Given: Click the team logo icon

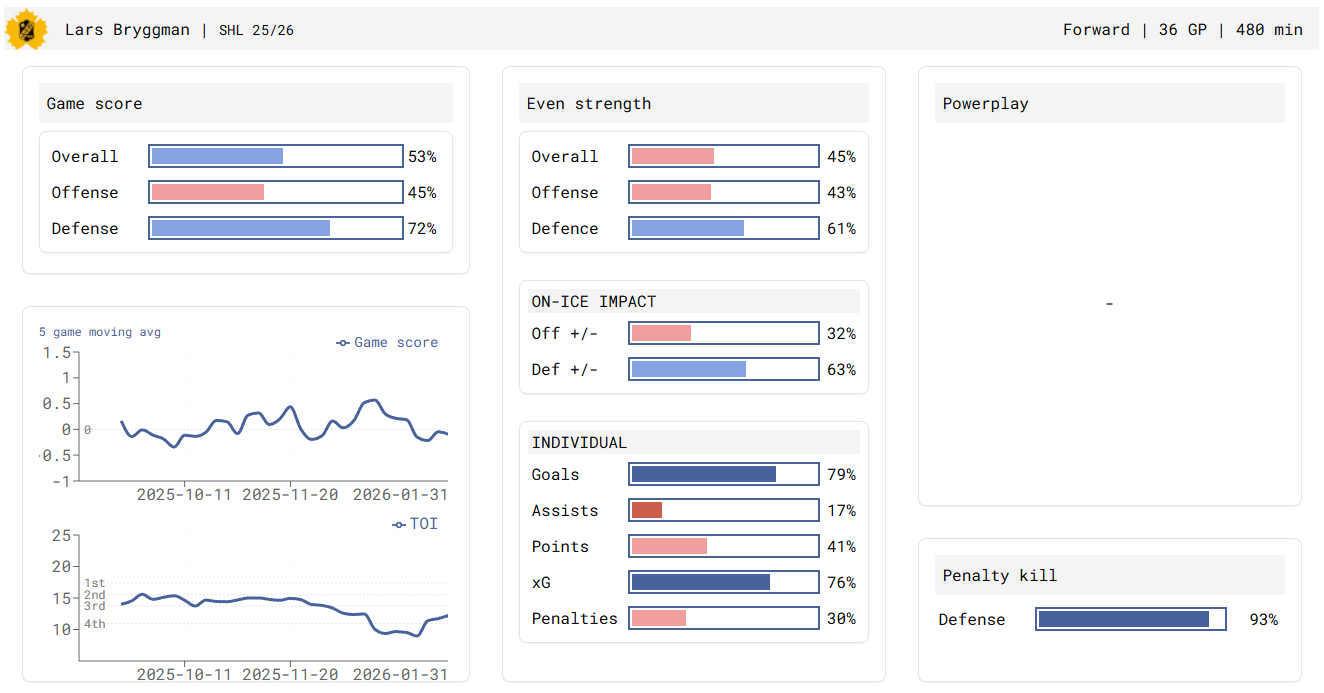Looking at the screenshot, I should [x=26, y=29].
